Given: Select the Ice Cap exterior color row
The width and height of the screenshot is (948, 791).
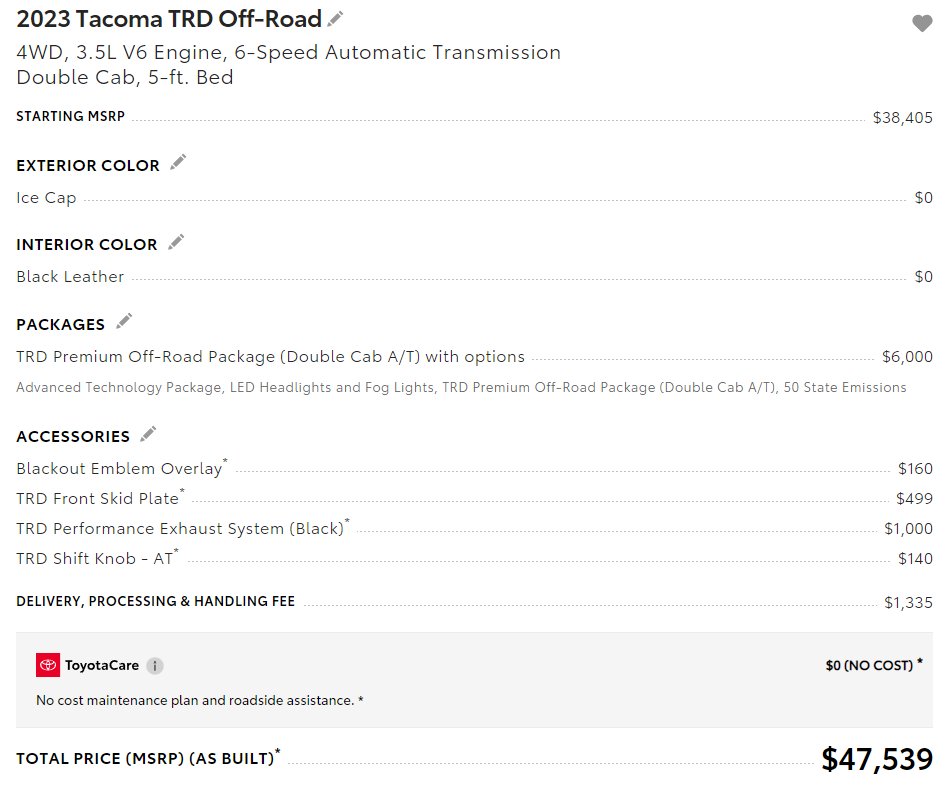Looking at the screenshot, I should click(x=474, y=198).
